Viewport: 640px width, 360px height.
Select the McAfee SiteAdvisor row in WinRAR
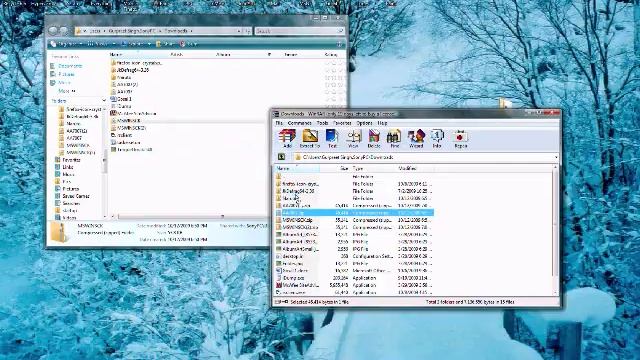[x=354, y=285]
